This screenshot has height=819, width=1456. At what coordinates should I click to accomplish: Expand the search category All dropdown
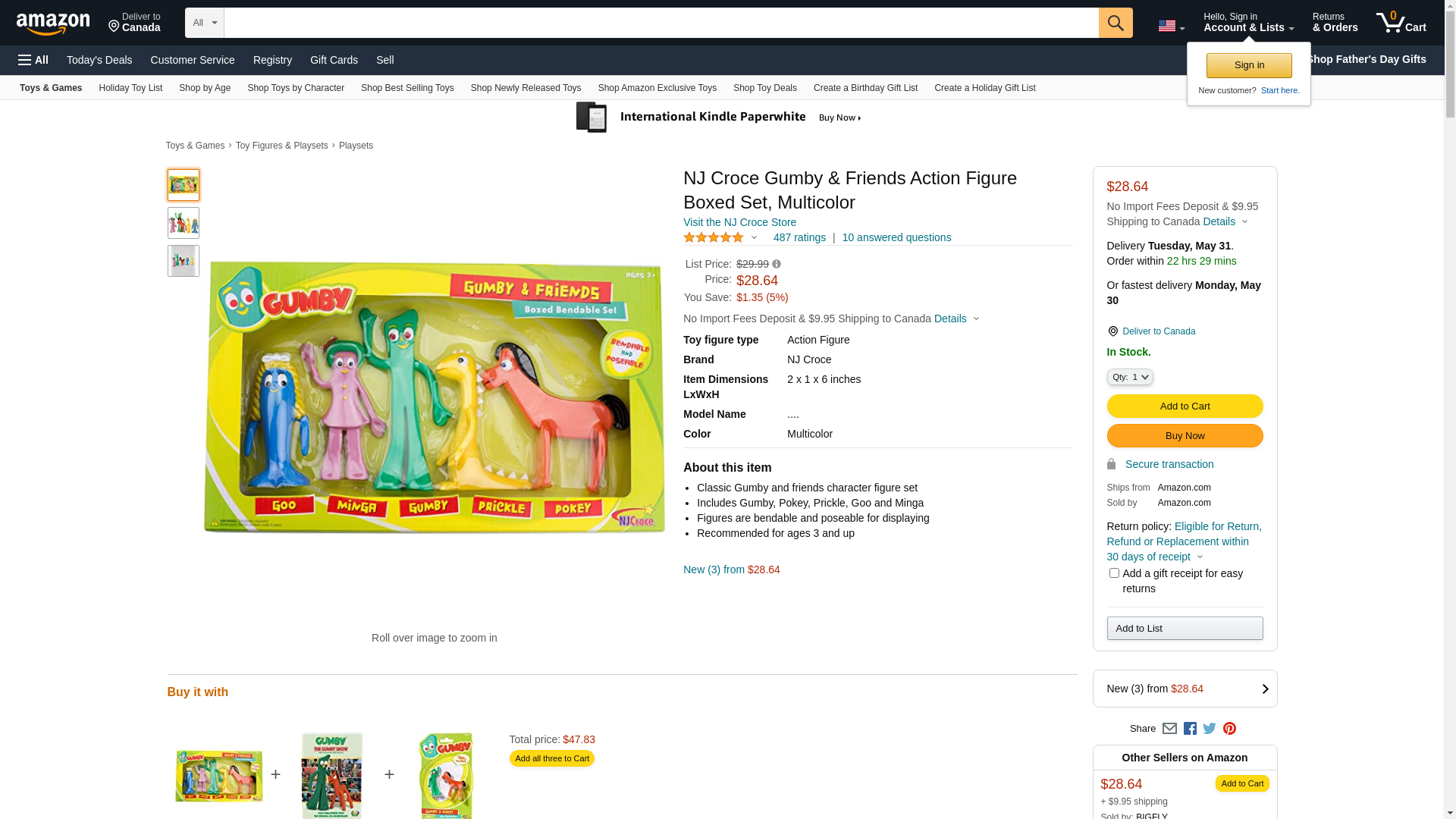coord(204,23)
